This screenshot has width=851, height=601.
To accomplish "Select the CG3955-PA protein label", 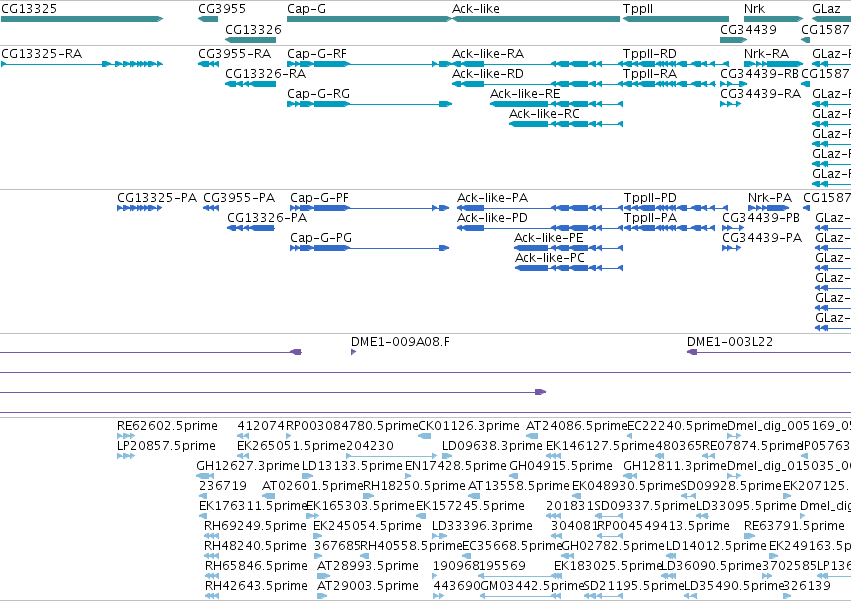I will click(x=239, y=198).
